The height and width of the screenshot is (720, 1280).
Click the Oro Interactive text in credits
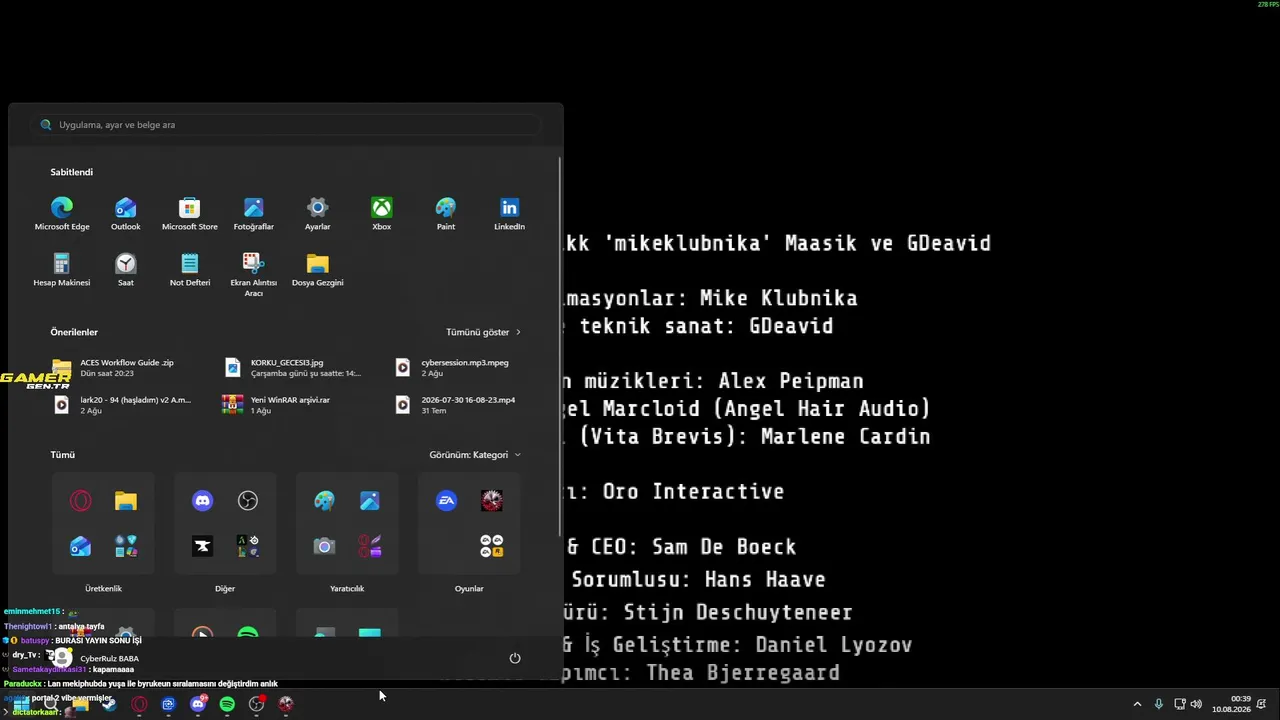coord(693,492)
